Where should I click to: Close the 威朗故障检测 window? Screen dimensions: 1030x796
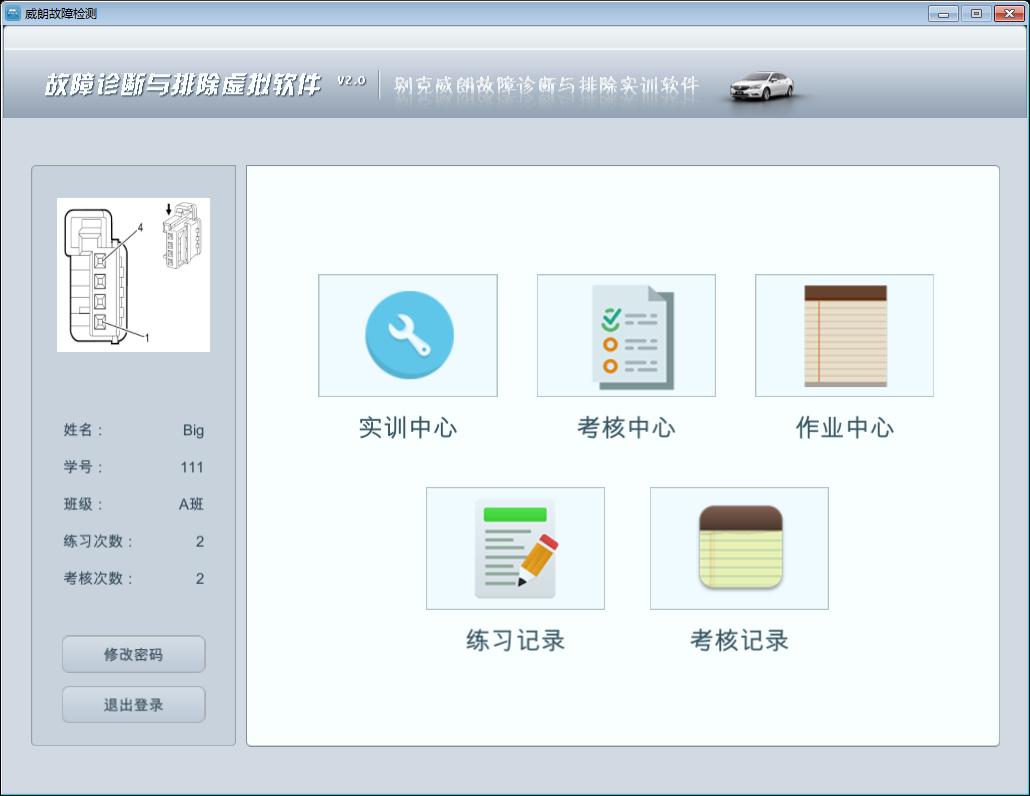point(1007,14)
